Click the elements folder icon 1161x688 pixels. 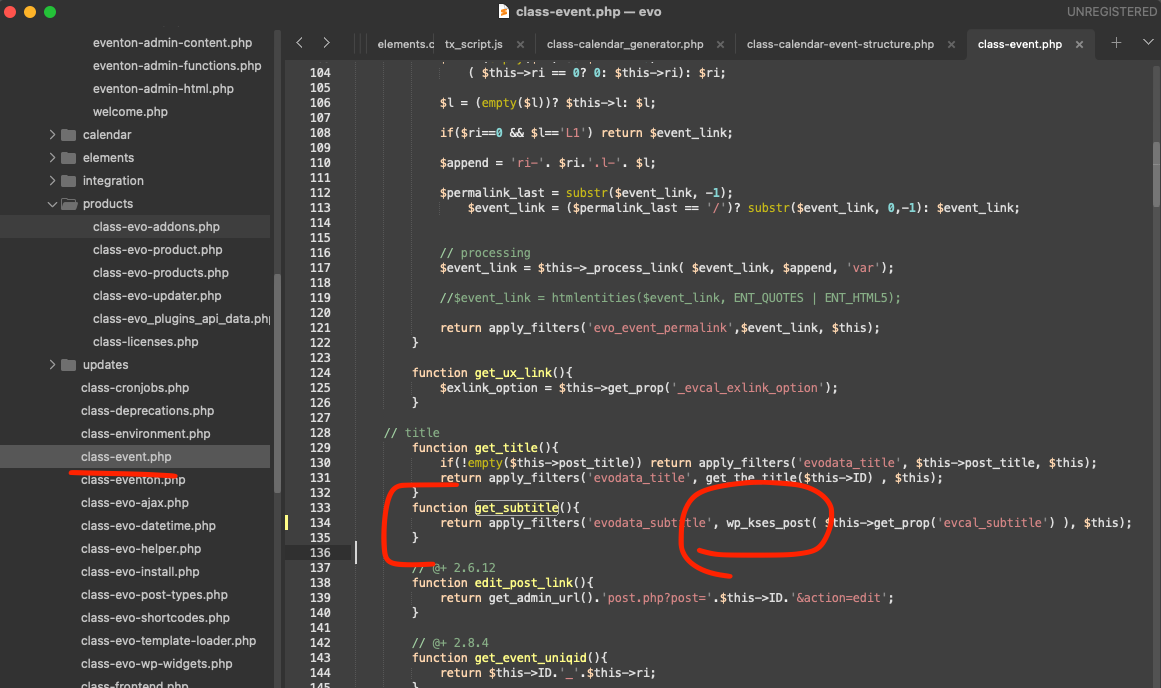(69, 158)
